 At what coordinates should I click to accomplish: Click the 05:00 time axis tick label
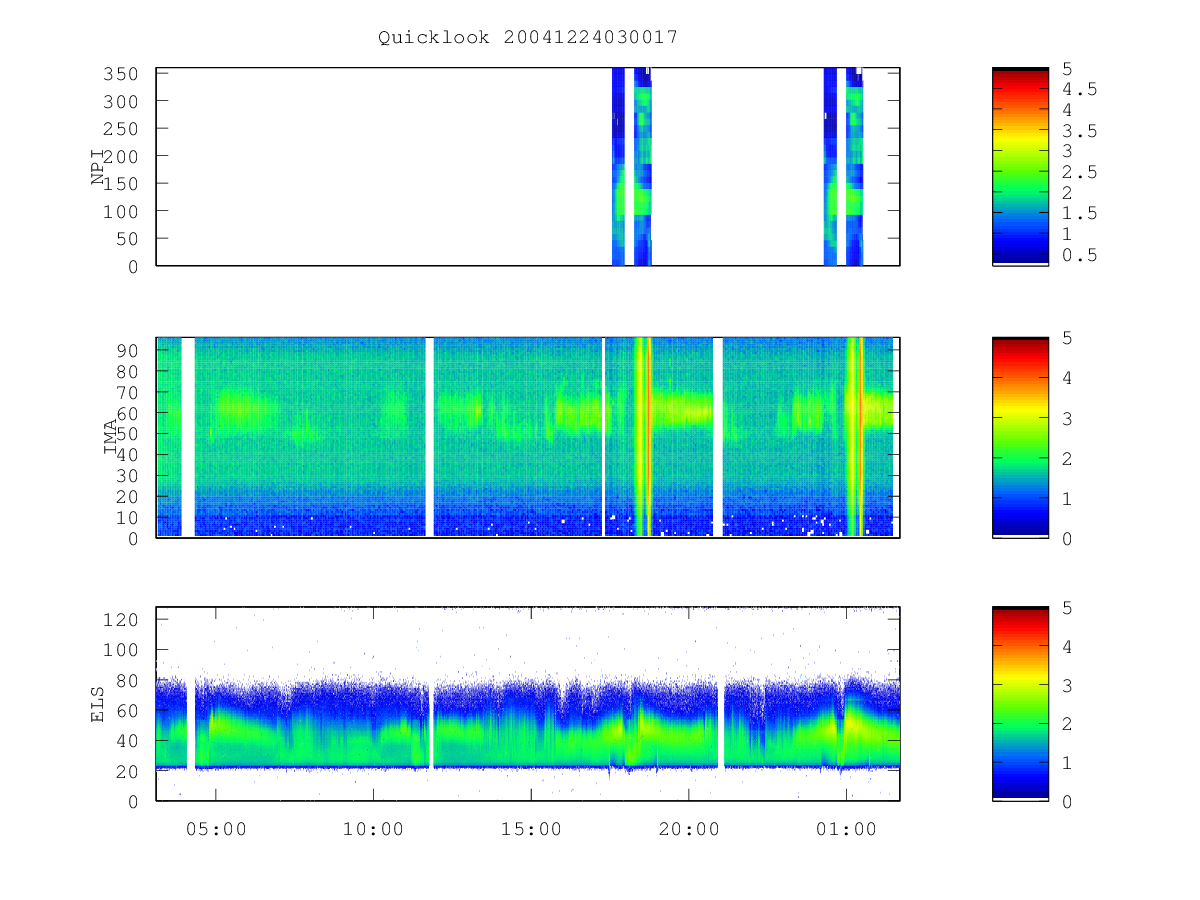click(216, 829)
